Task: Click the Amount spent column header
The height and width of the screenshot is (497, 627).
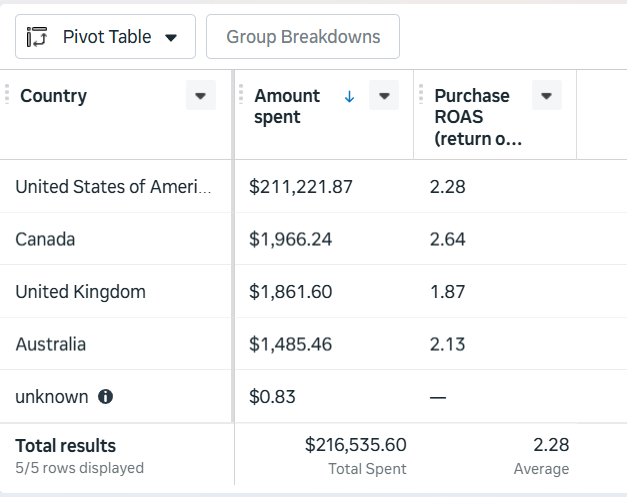Action: [287, 106]
